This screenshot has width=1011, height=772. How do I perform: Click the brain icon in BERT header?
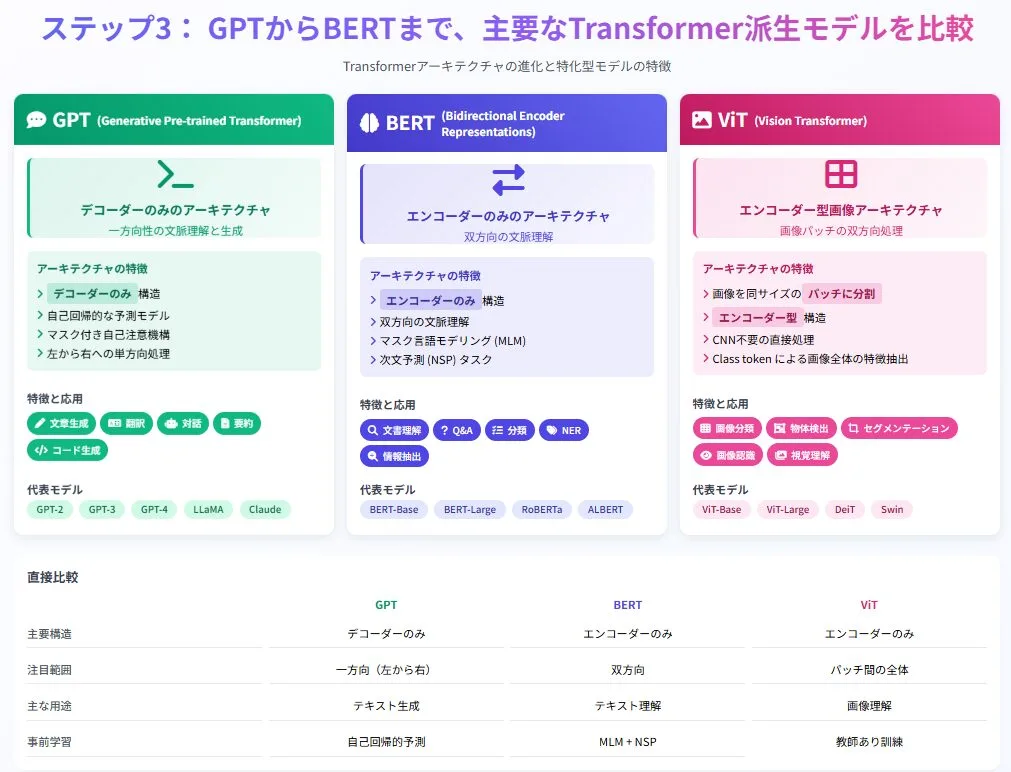[x=370, y=123]
